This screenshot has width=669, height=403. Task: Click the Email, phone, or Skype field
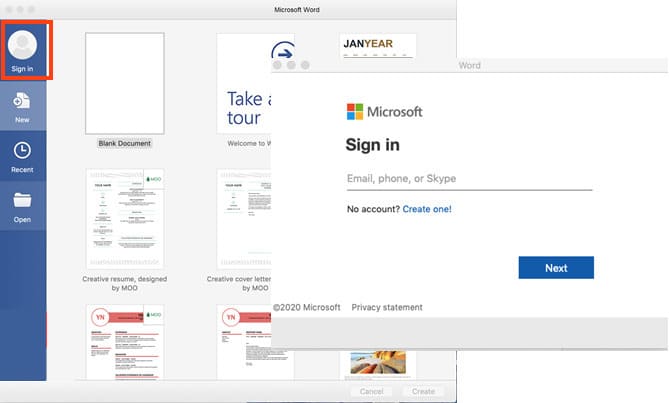coord(469,179)
